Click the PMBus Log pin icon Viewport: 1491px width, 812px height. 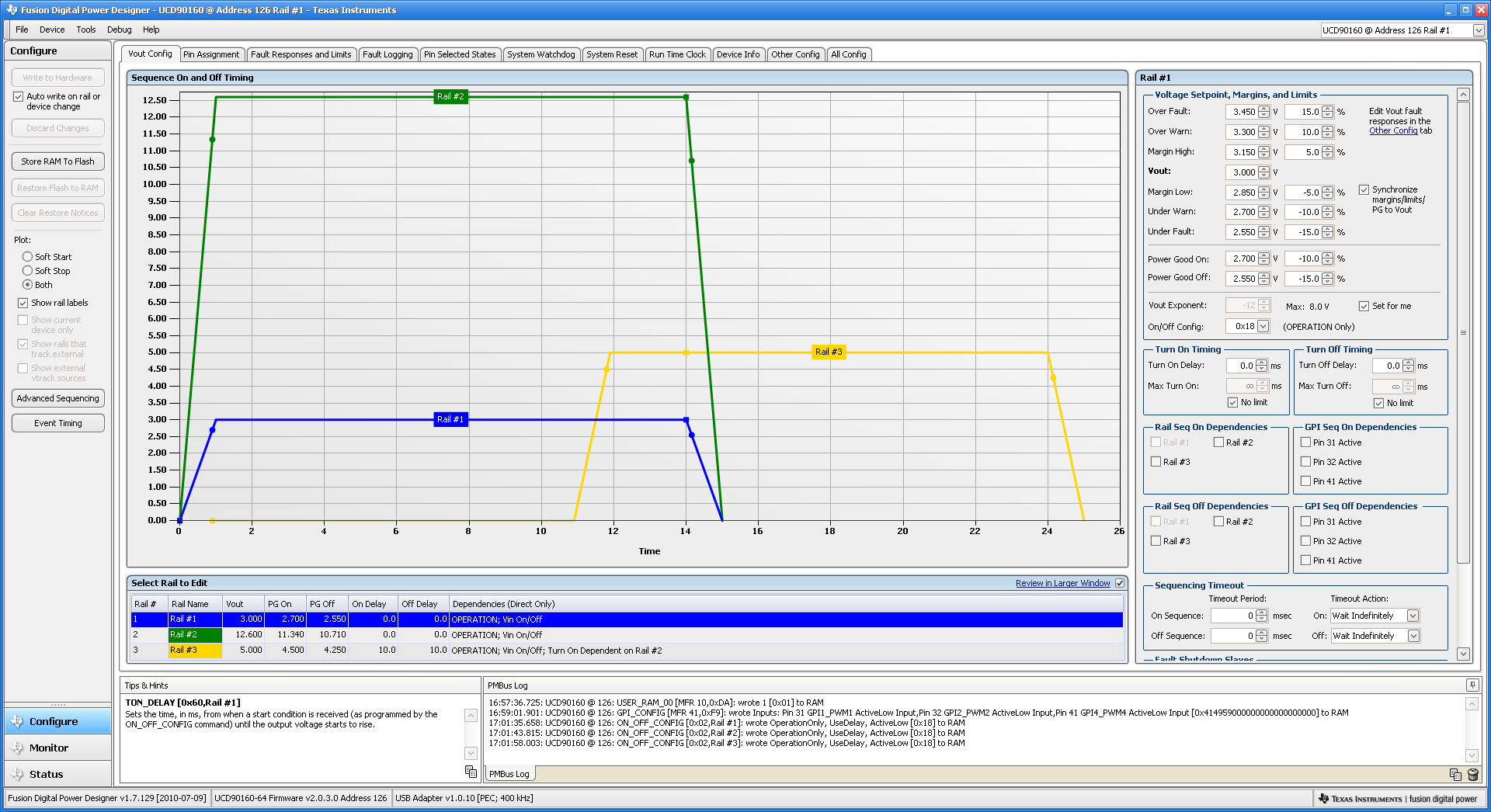point(1472,685)
